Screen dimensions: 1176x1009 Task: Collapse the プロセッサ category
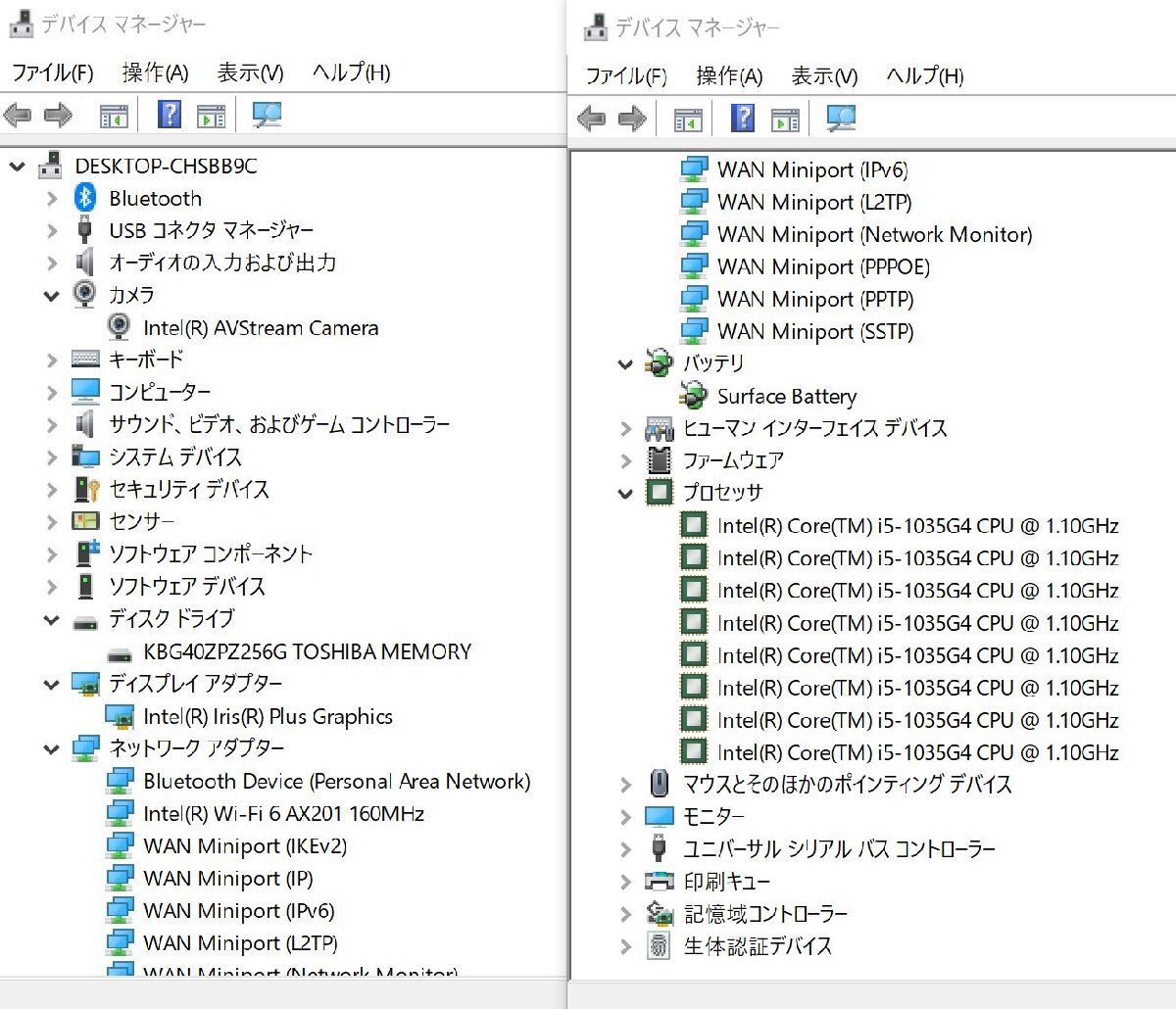click(625, 493)
